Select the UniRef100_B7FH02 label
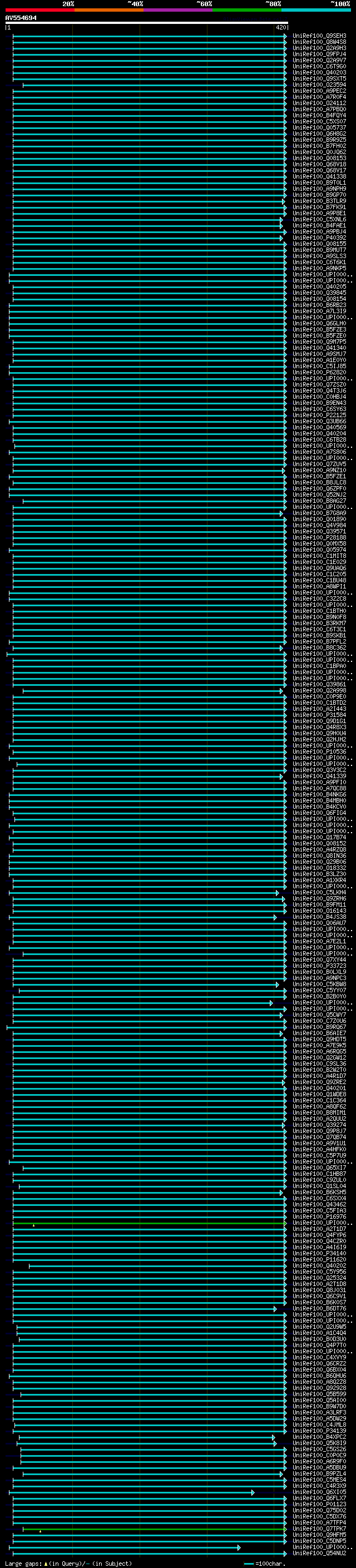Viewport: 356px width, 1568px height. (x=319, y=146)
